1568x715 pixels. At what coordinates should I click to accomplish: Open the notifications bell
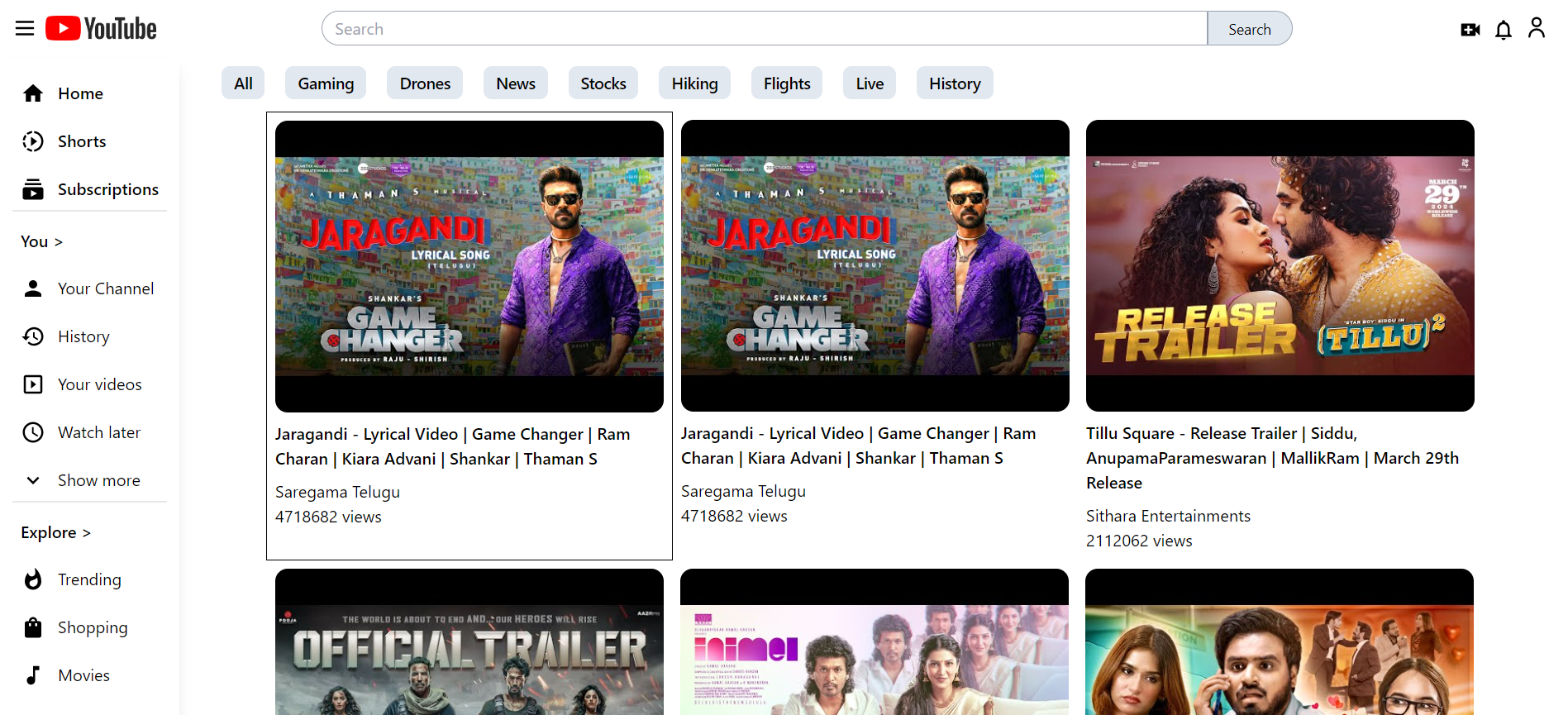pyautogui.click(x=1503, y=30)
